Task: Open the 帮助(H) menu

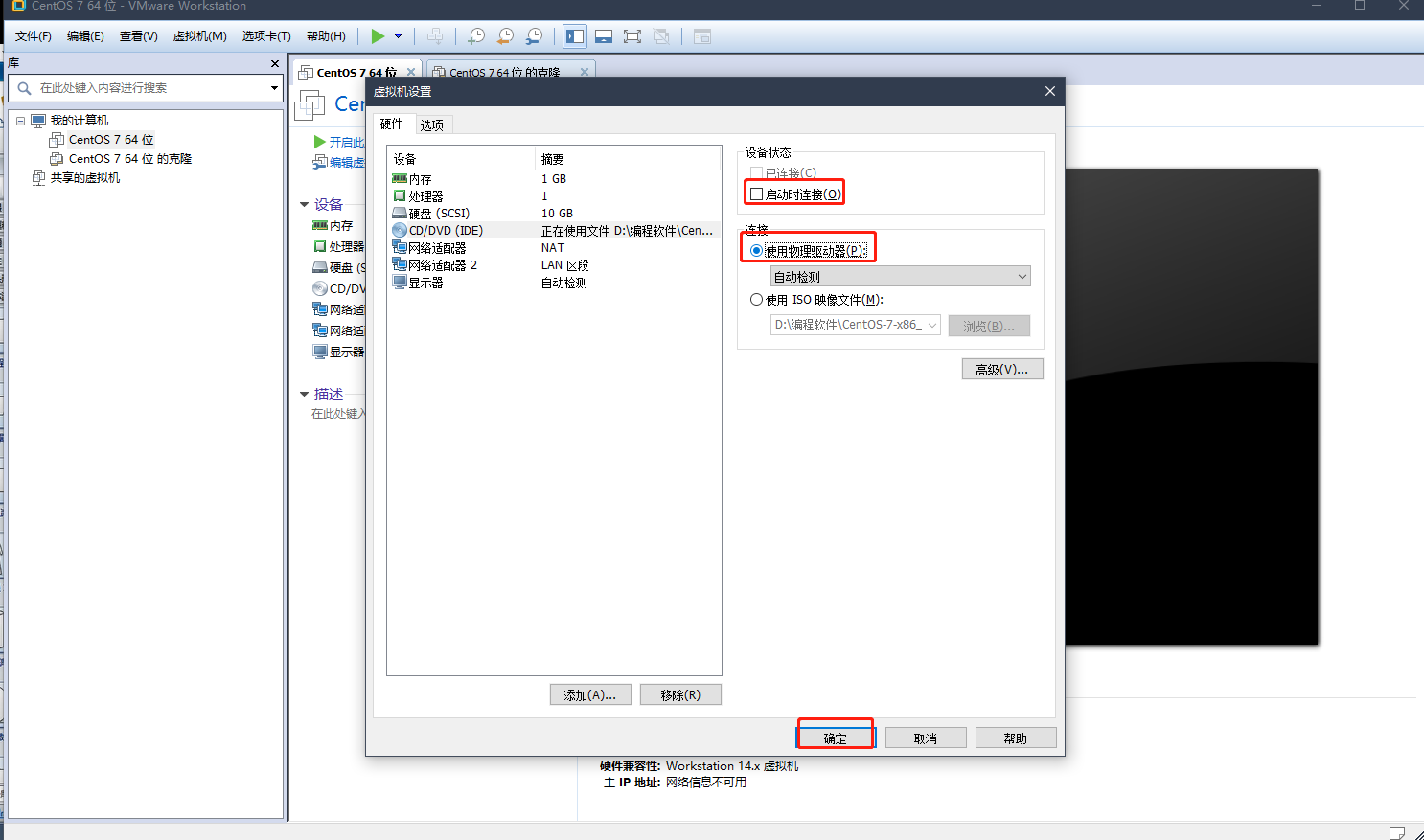Action: click(x=326, y=36)
